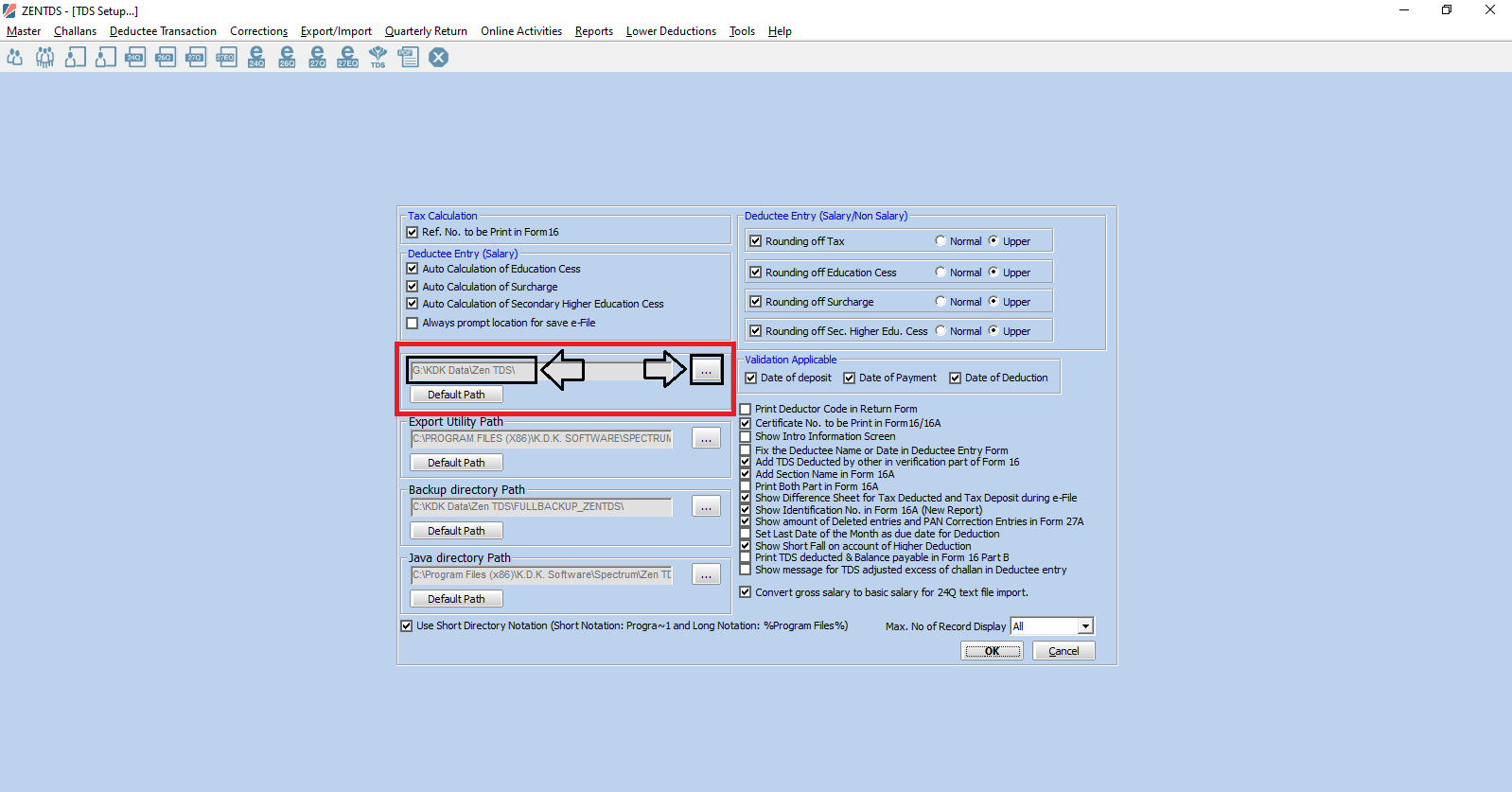Select Normal for Rounding off Education Cess
The width and height of the screenshot is (1512, 792).
click(940, 272)
